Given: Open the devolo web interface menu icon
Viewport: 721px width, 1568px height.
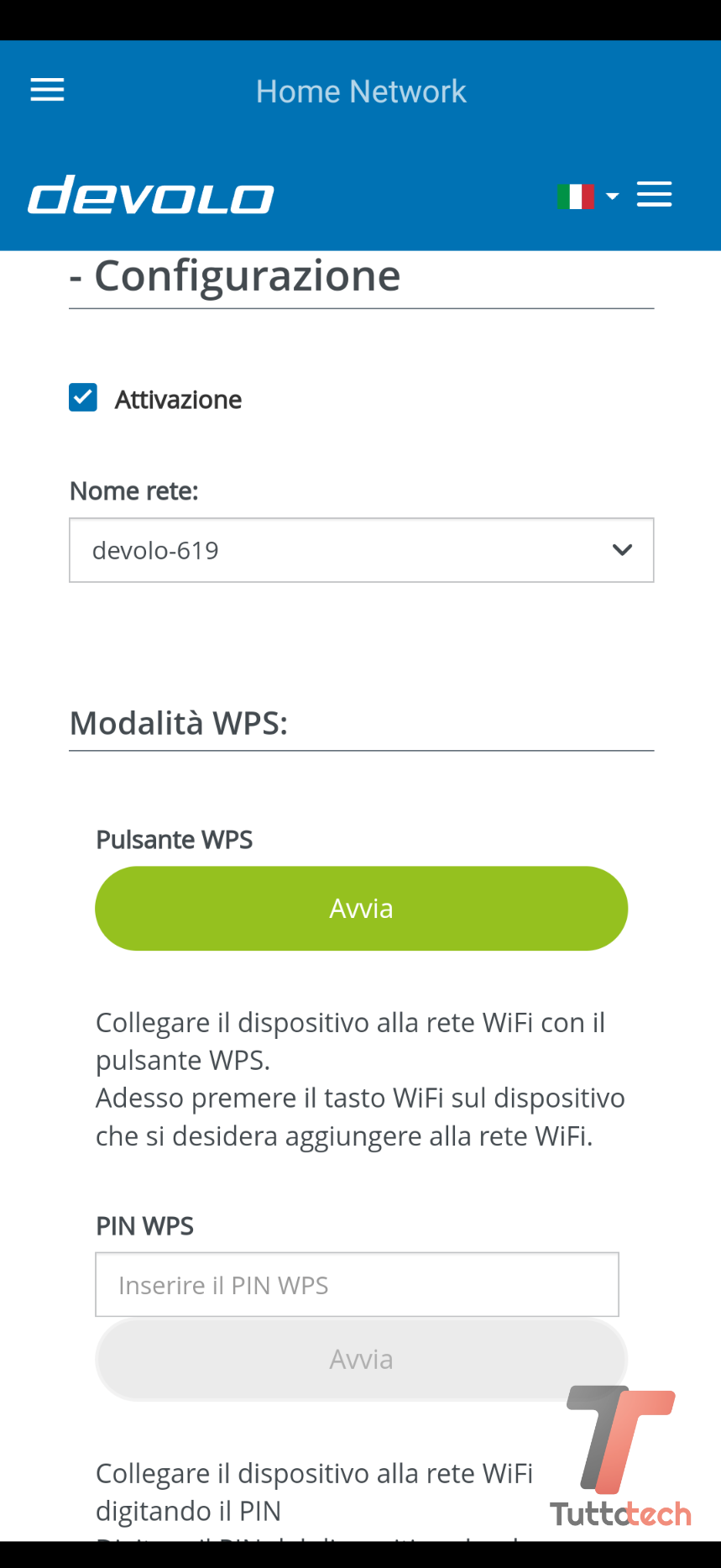Looking at the screenshot, I should pyautogui.click(x=654, y=195).
